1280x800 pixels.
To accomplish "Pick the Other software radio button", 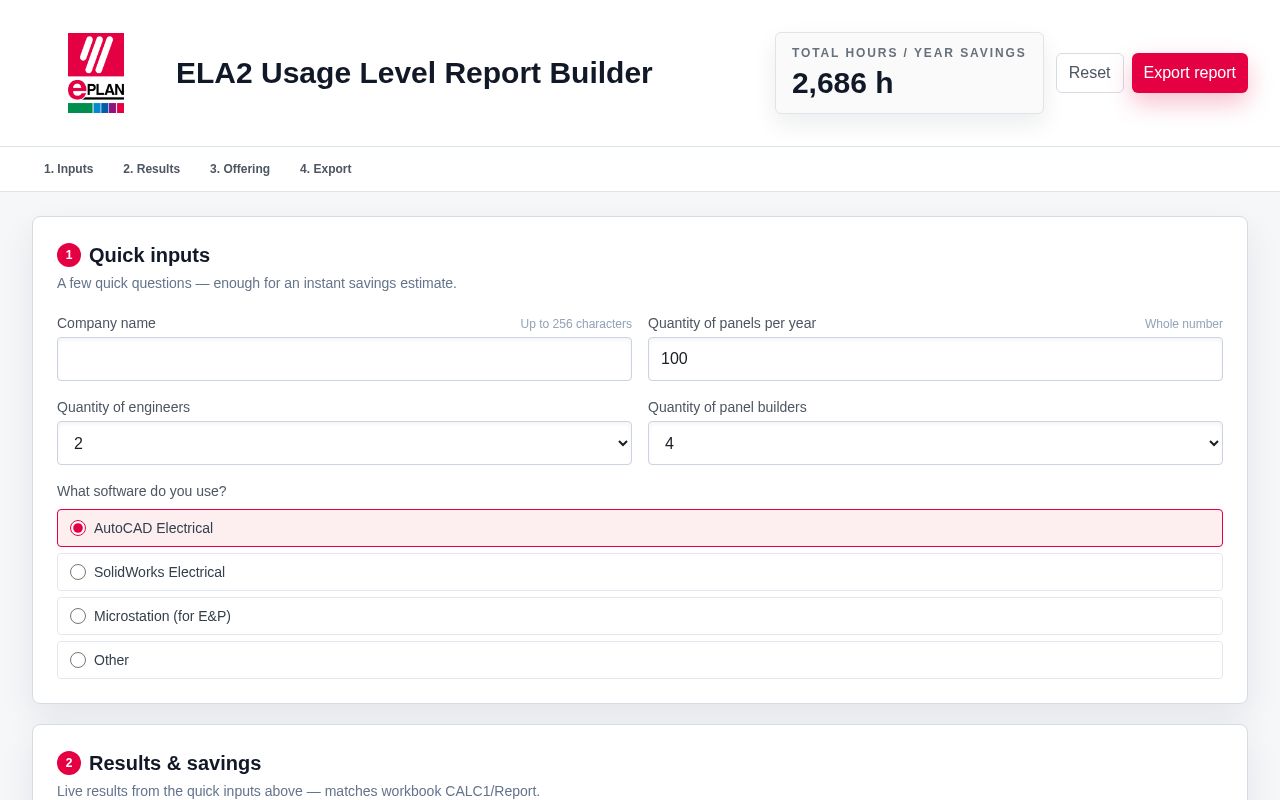I will [x=78, y=660].
